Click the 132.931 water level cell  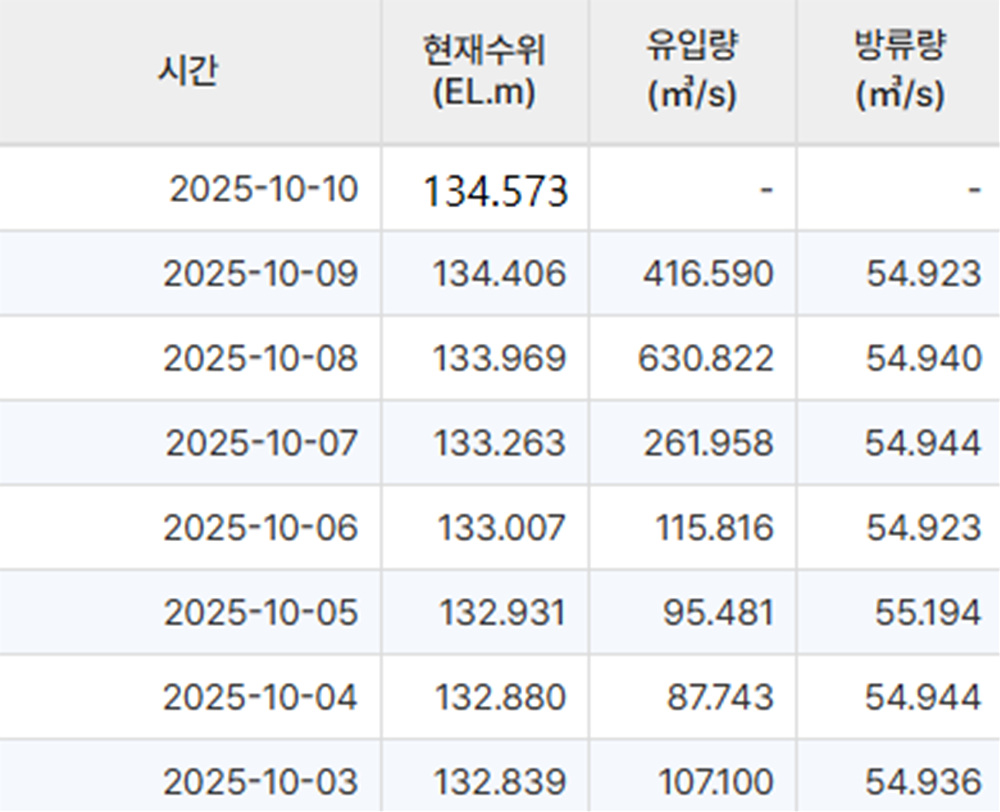502,612
